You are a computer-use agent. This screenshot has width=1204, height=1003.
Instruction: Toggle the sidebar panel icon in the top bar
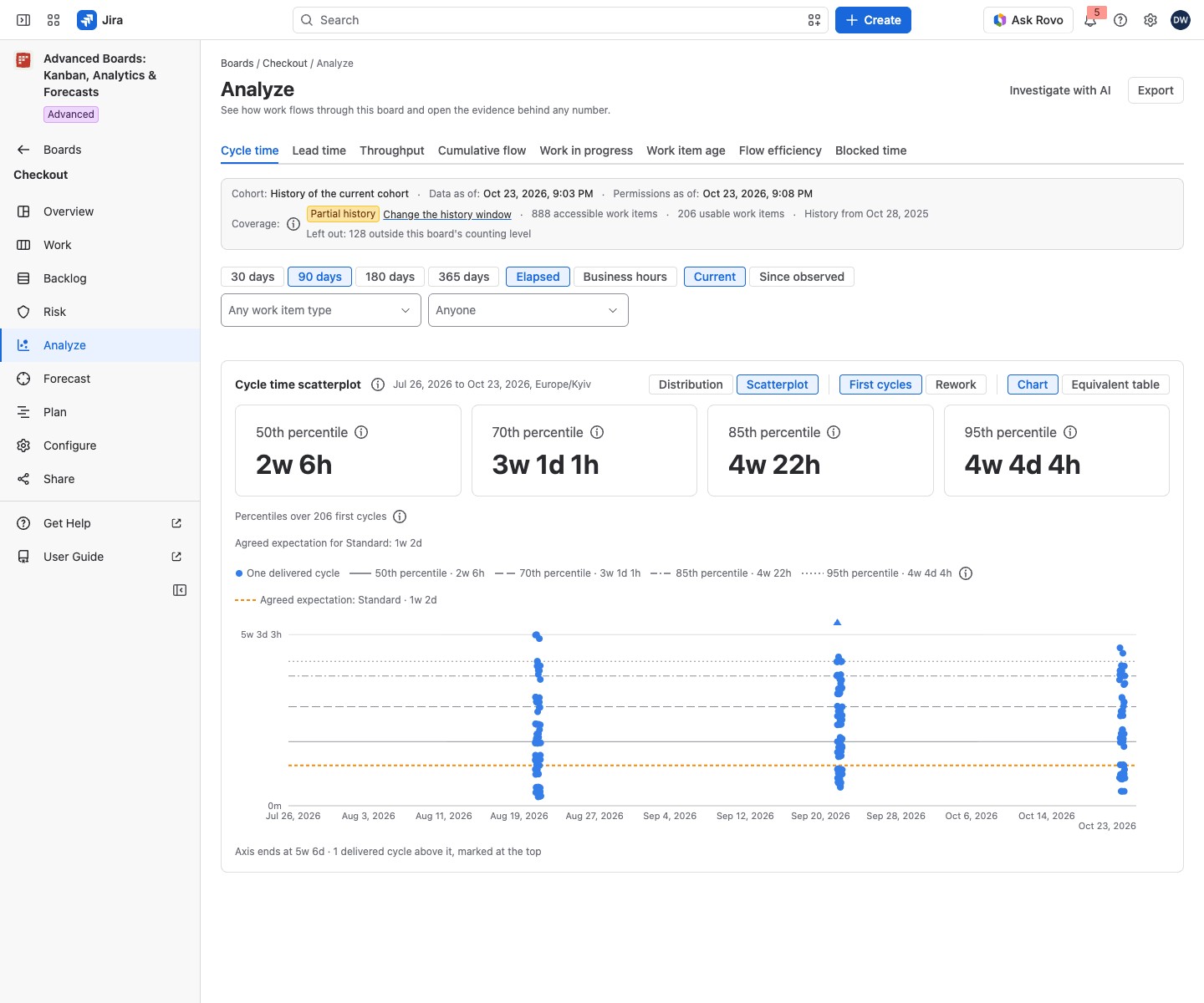pyautogui.click(x=23, y=20)
